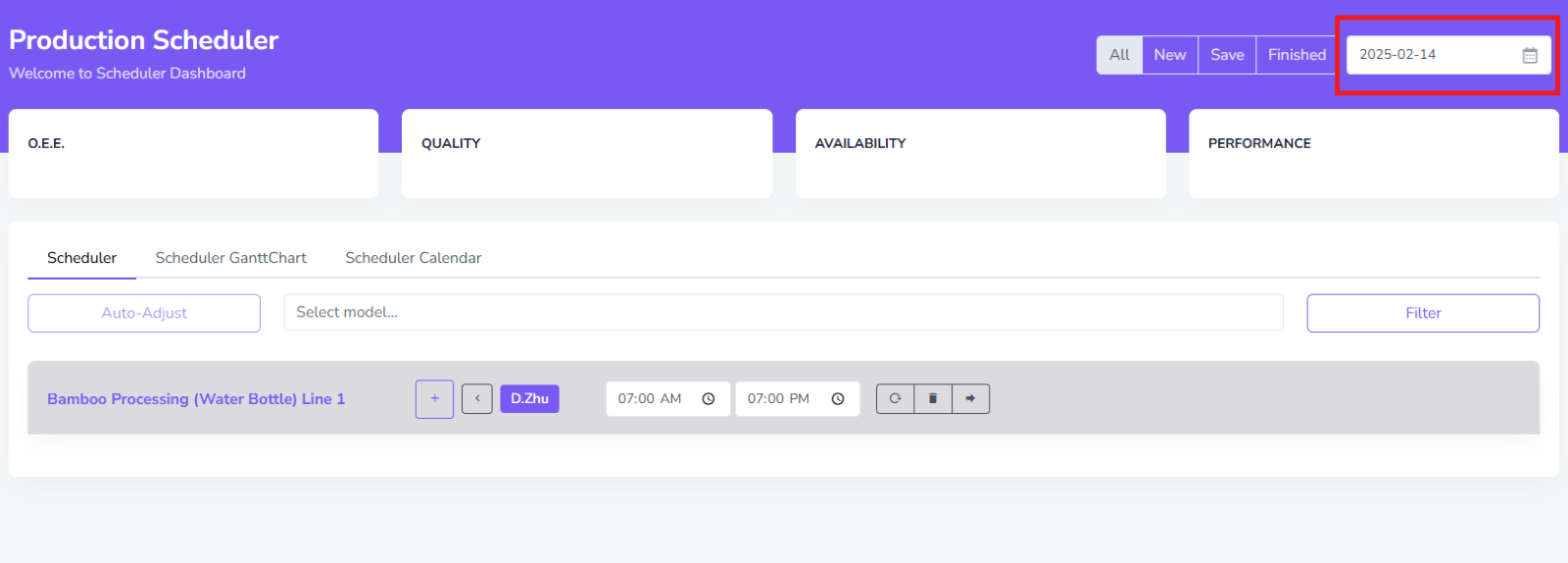1568x563 pixels.
Task: Switch to the Finished status filter
Action: 1296,55
